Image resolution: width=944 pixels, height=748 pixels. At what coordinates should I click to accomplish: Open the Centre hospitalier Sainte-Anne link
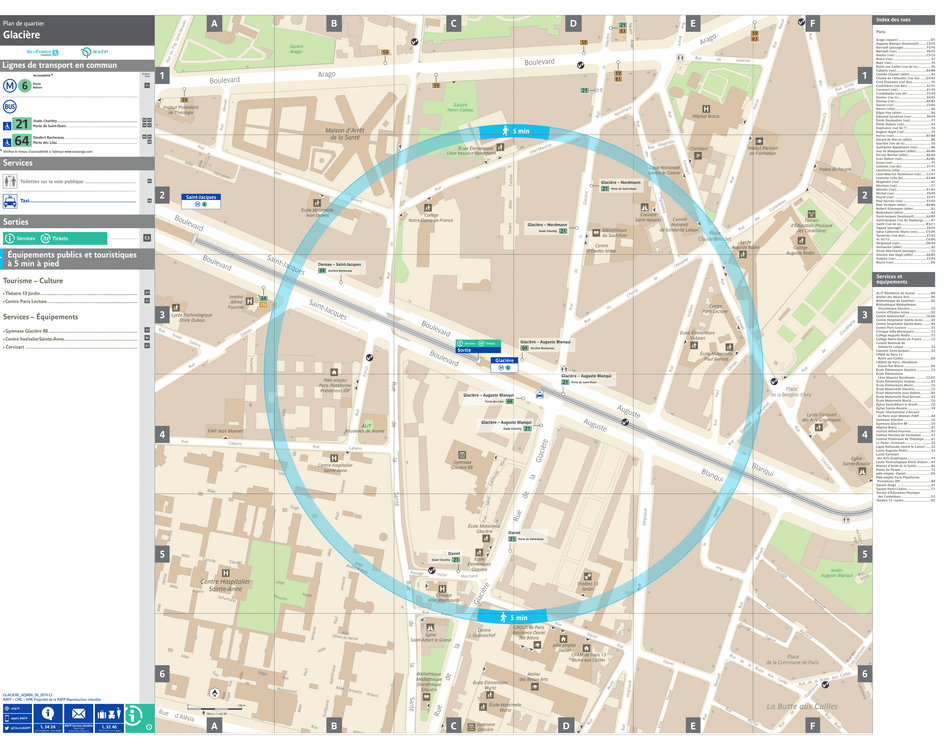(33, 338)
